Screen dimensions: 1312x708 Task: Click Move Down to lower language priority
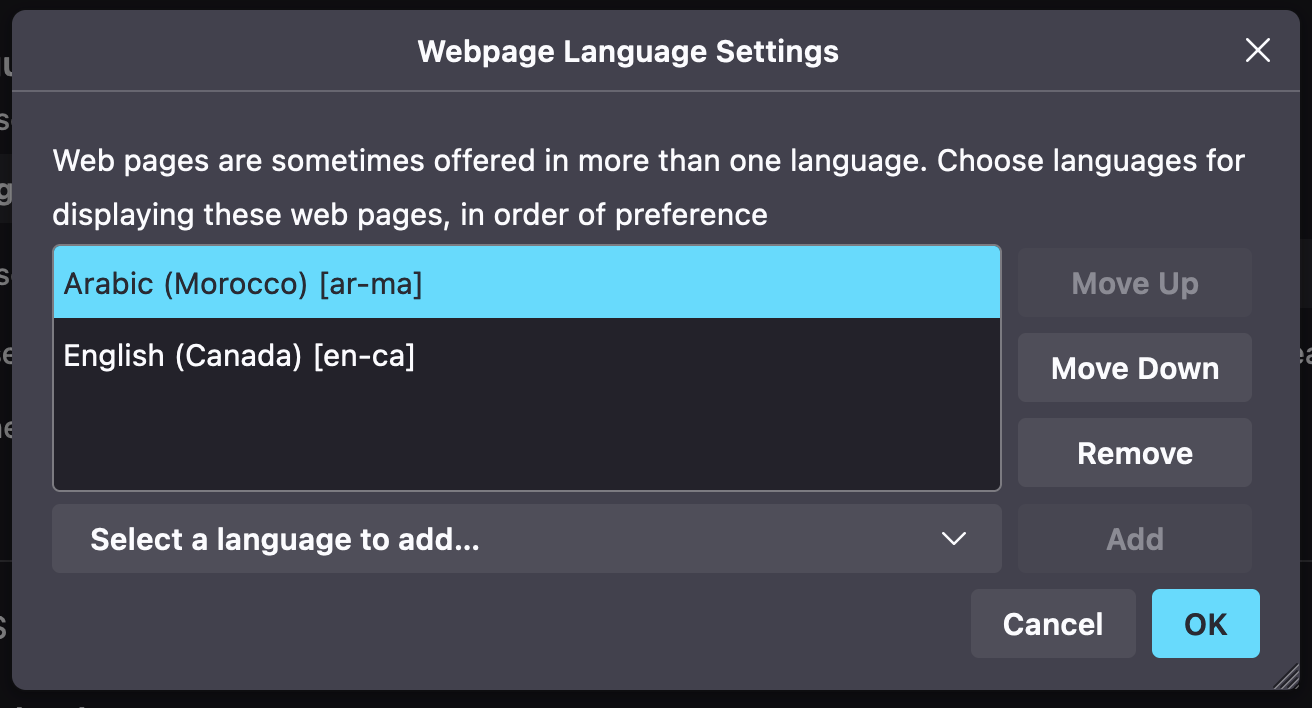click(x=1134, y=367)
